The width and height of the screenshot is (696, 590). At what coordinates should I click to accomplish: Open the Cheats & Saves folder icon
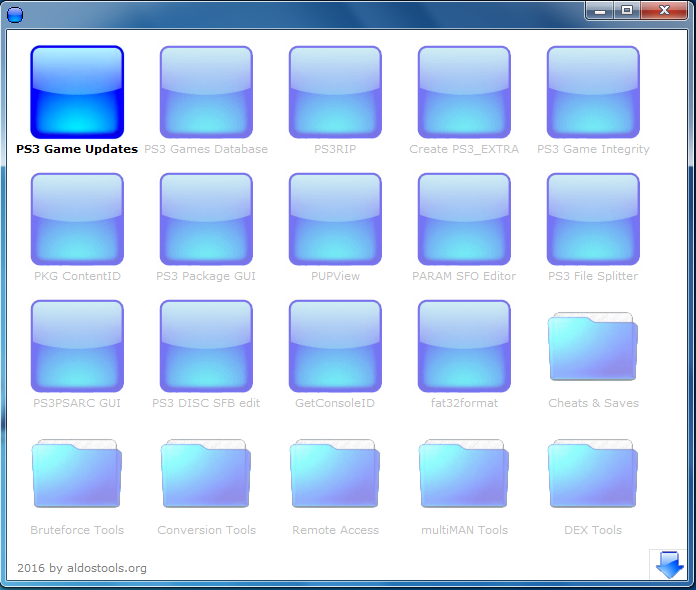click(593, 346)
